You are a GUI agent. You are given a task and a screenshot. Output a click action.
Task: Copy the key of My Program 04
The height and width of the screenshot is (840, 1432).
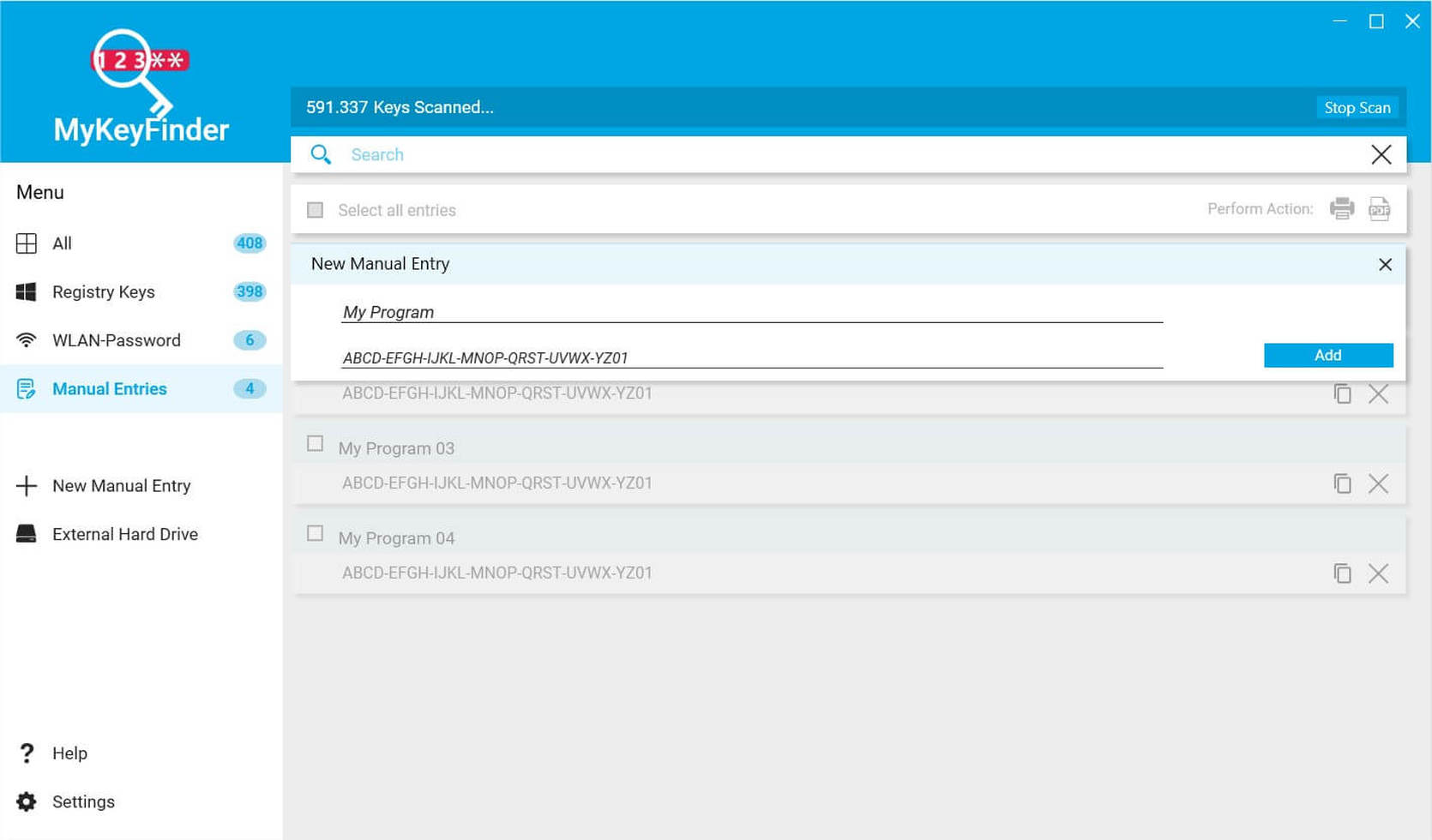coord(1342,573)
